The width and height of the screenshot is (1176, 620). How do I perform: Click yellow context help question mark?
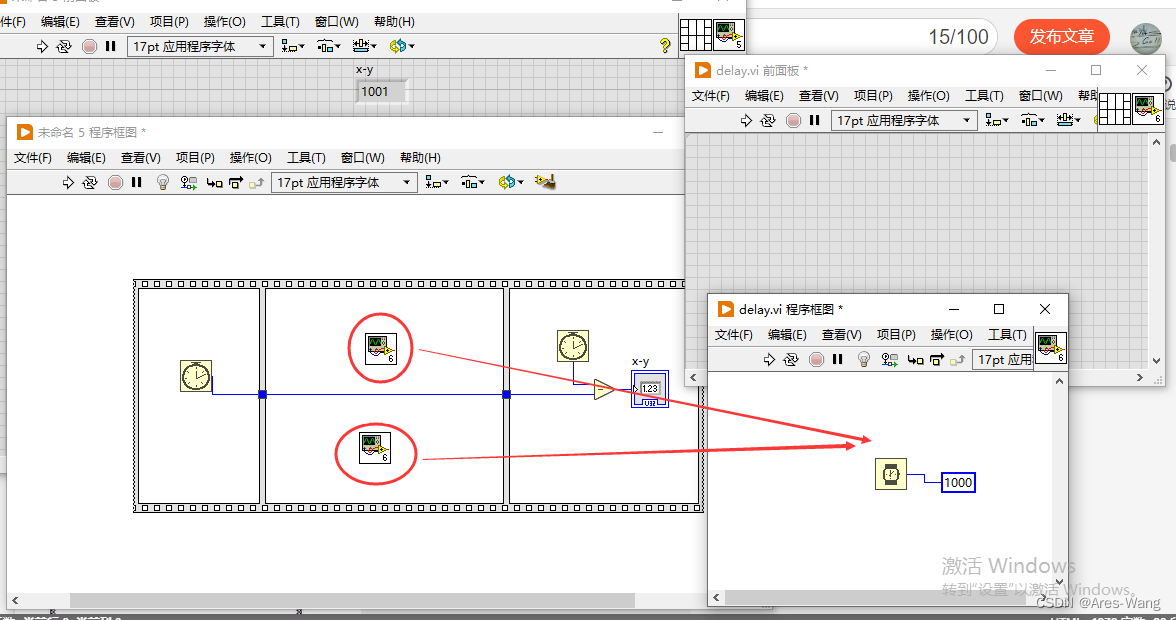[x=664, y=46]
